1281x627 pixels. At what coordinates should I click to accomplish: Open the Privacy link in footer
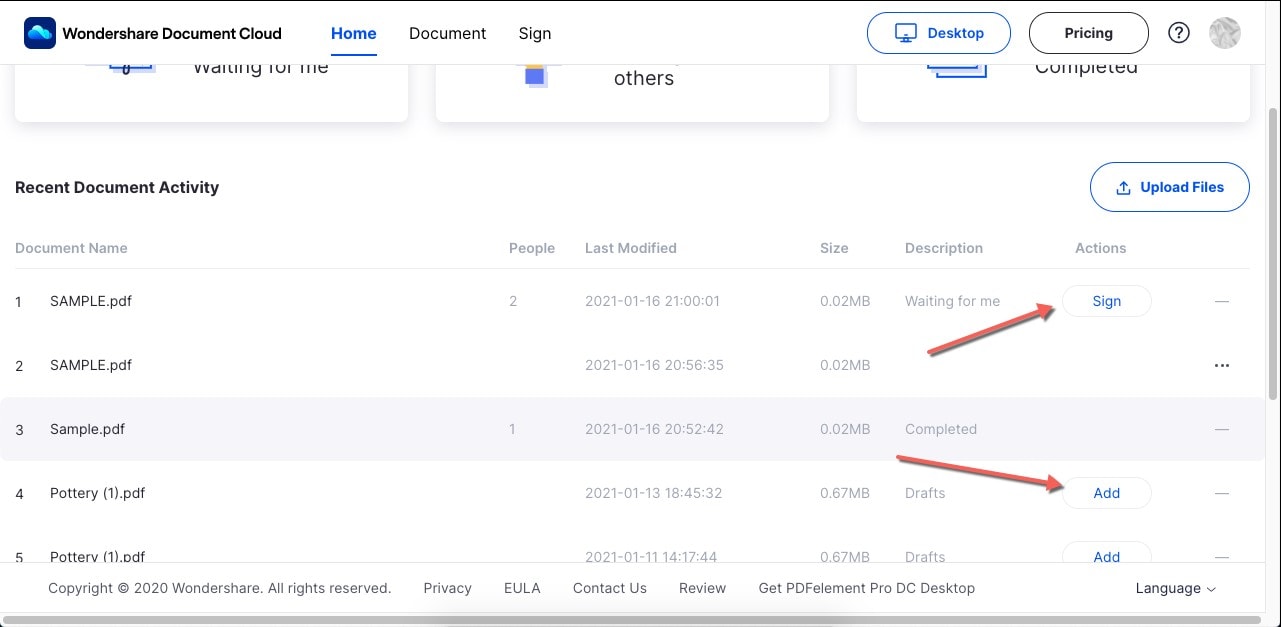pos(447,588)
